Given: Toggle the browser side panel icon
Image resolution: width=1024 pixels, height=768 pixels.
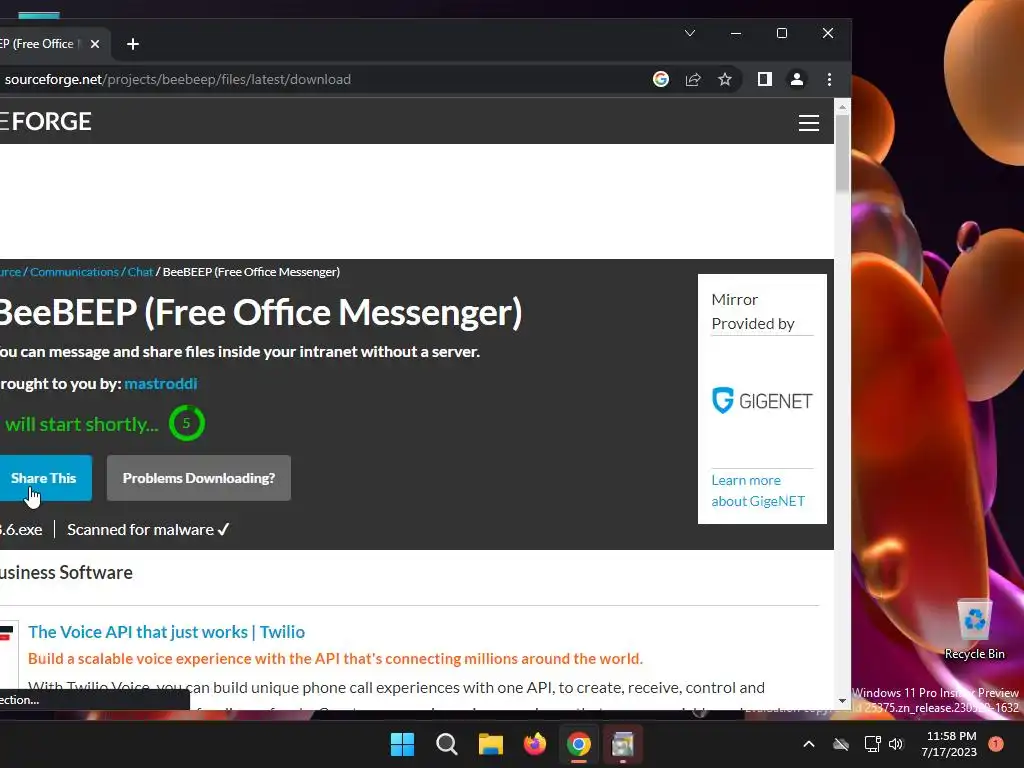Looking at the screenshot, I should pyautogui.click(x=765, y=79).
